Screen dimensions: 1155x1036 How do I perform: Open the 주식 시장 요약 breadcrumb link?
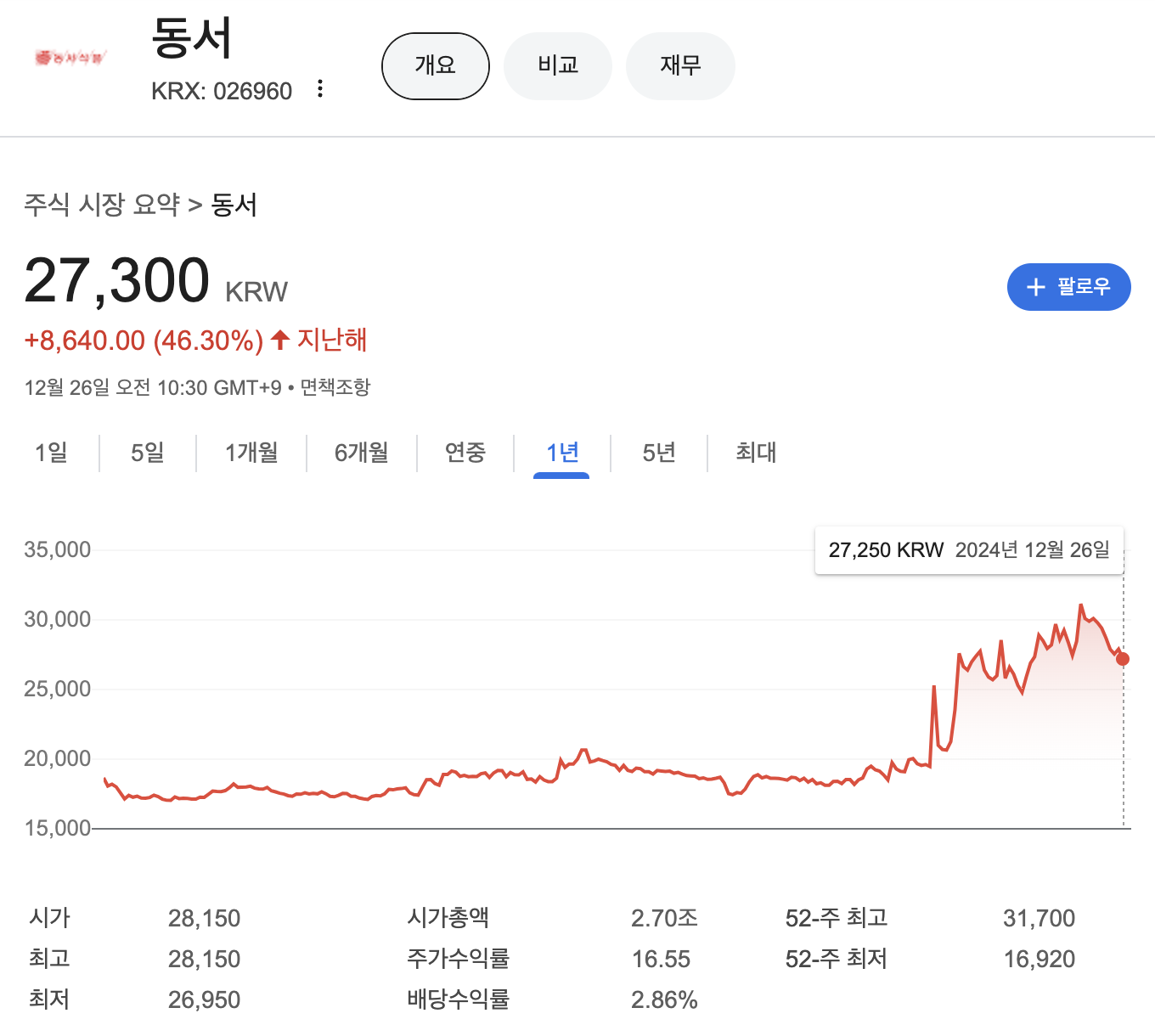102,205
